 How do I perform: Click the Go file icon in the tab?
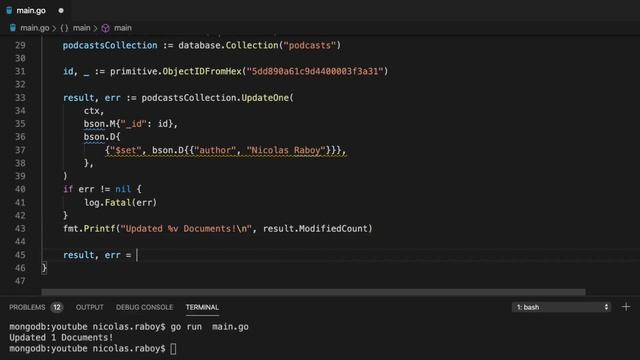[9, 11]
